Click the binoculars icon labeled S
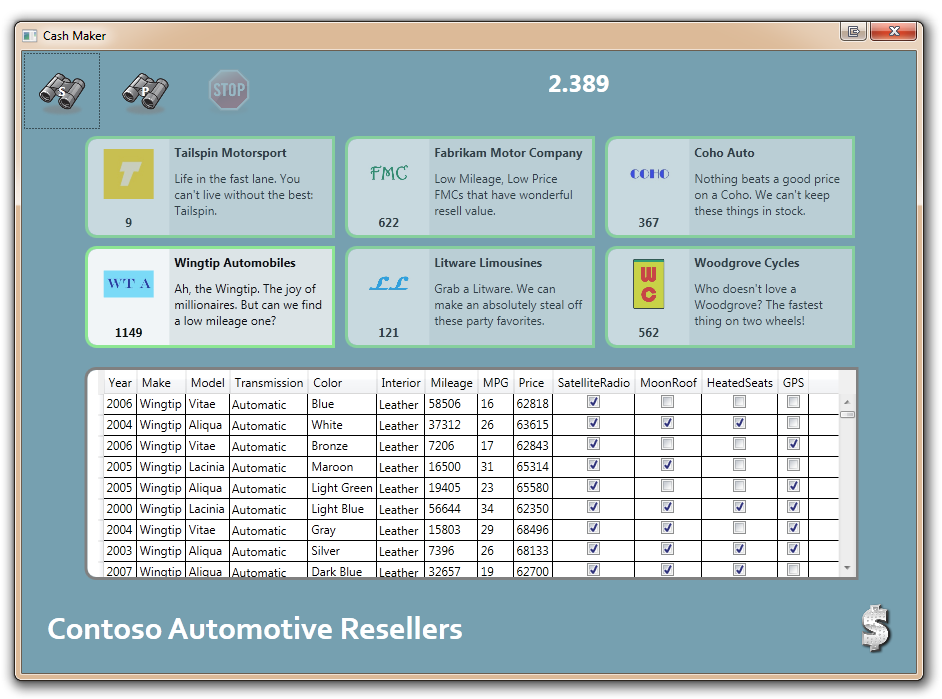The height and width of the screenshot is (699, 942). 62,92
